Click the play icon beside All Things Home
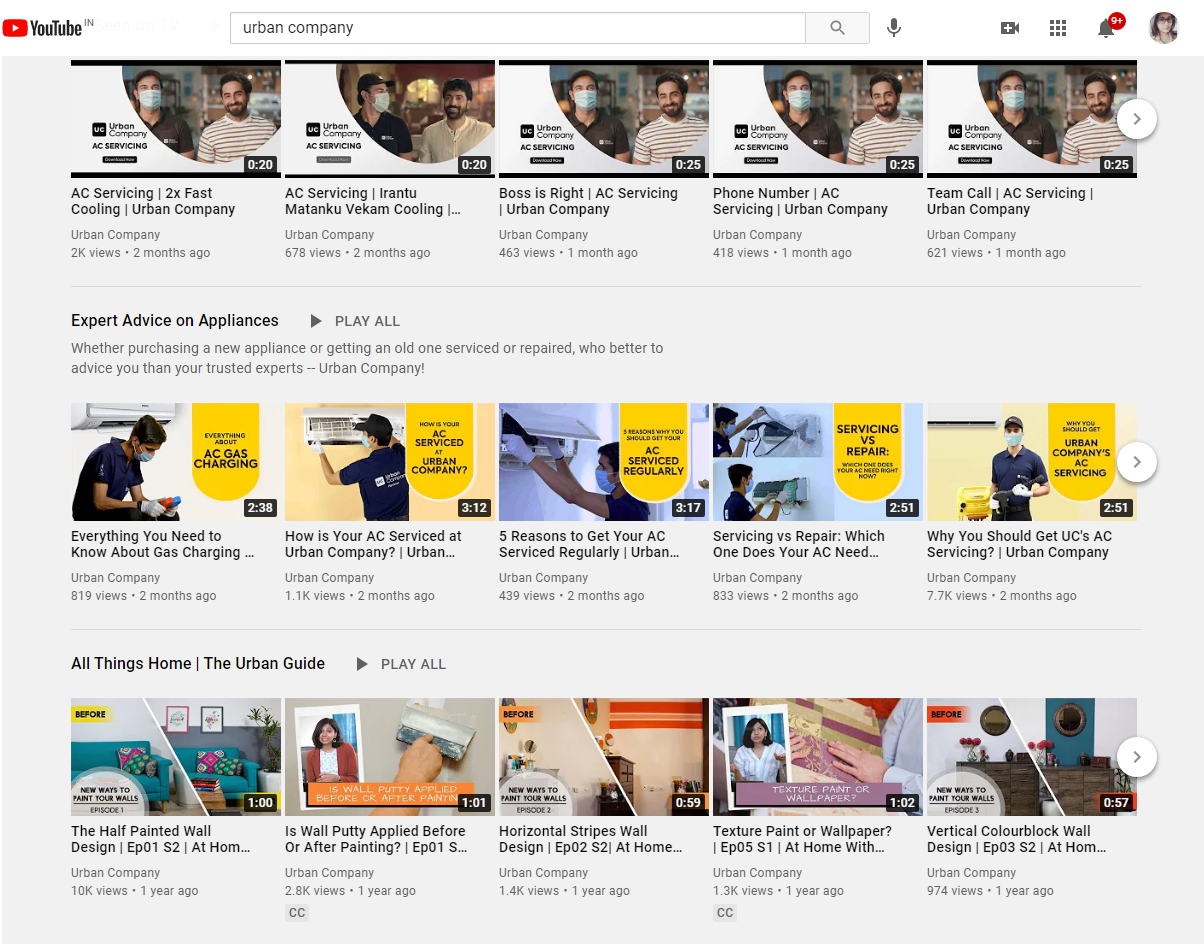Viewport: 1204px width, 944px height. 362,664
